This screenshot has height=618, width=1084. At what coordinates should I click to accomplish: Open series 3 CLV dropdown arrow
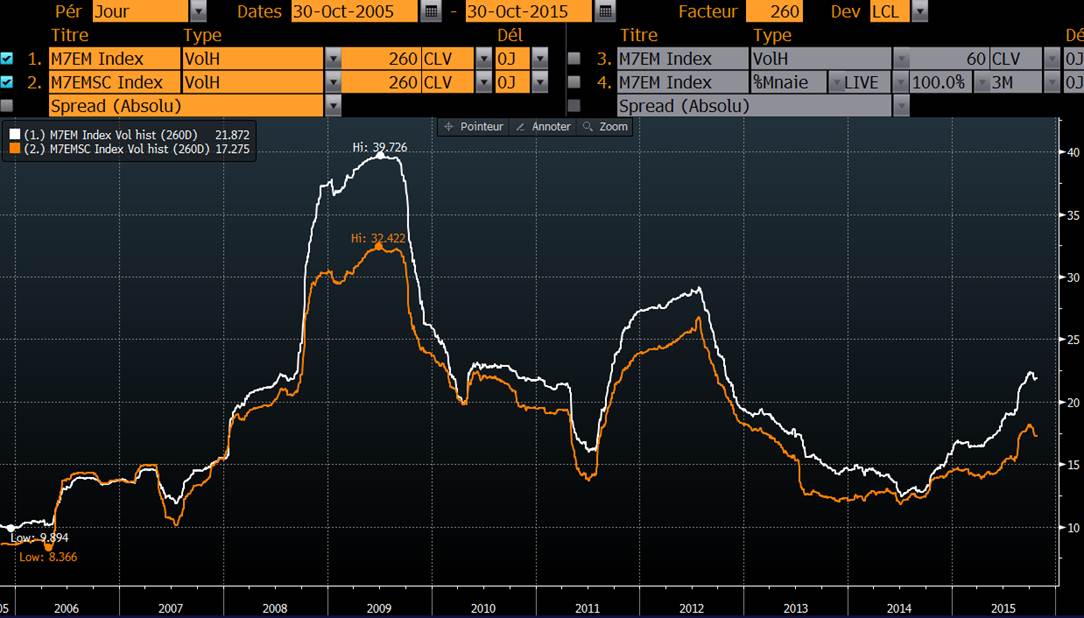[1052, 59]
